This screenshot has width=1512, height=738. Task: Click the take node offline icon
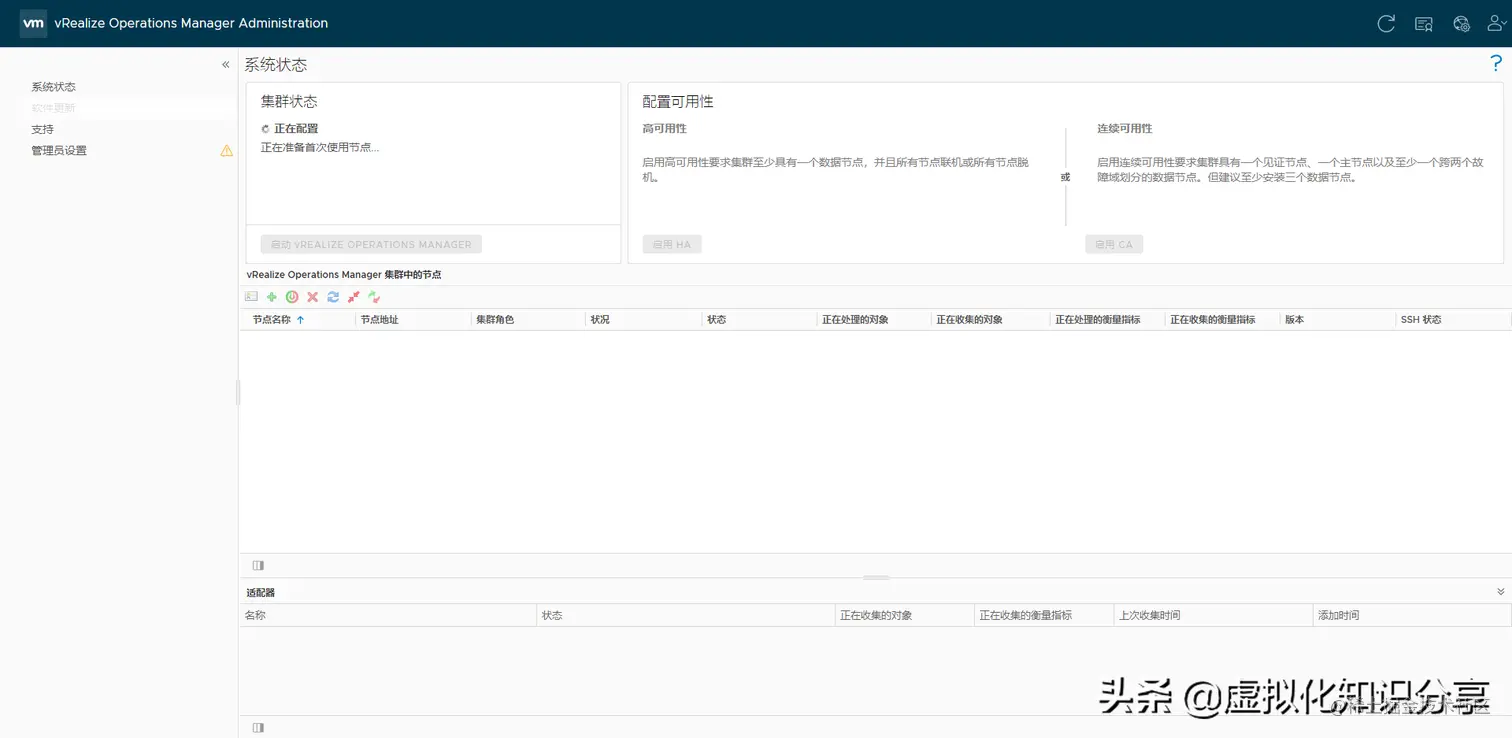(x=353, y=296)
